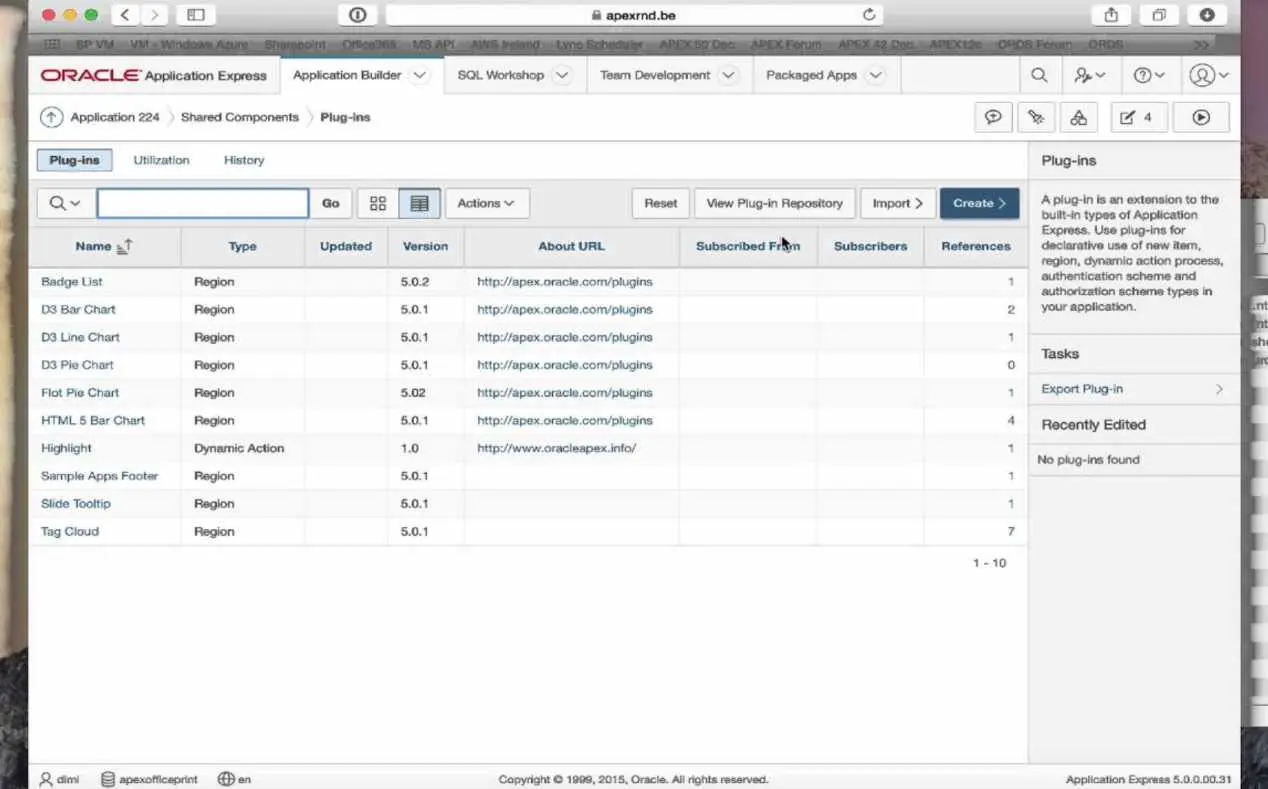Open the History tab
The height and width of the screenshot is (789, 1268).
point(244,160)
